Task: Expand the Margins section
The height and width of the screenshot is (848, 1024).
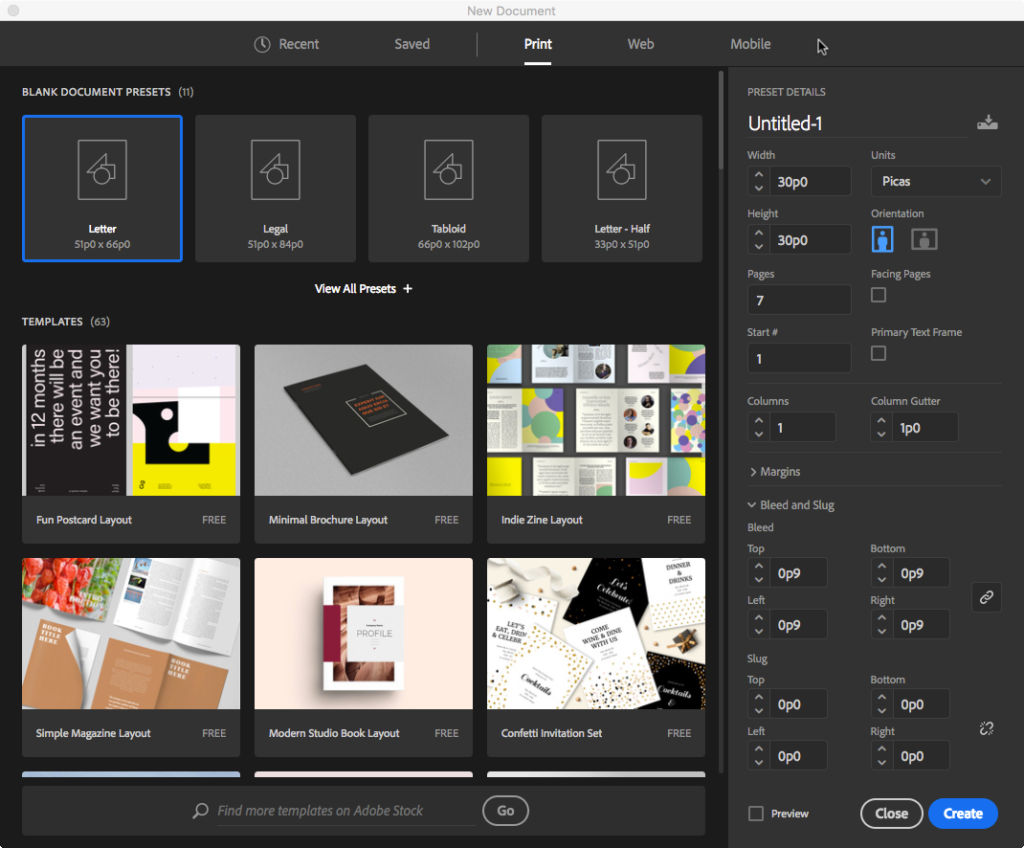Action: 775,471
